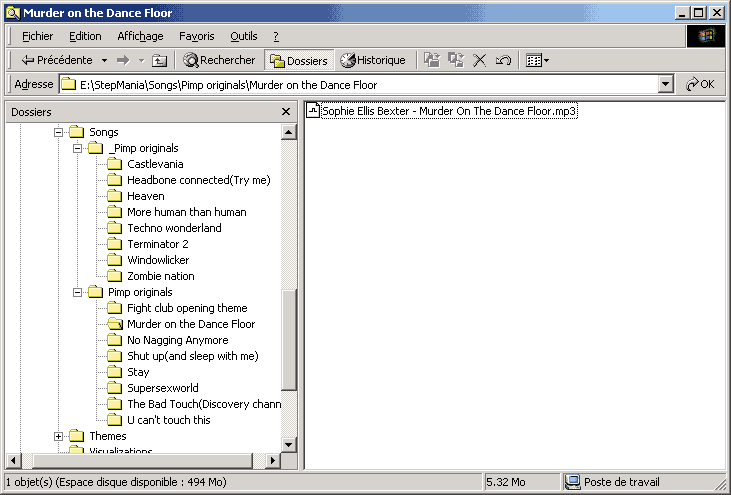This screenshot has height=495, width=731.
Task: Collapse the _Pimp originals folder node
Action: coord(77,148)
